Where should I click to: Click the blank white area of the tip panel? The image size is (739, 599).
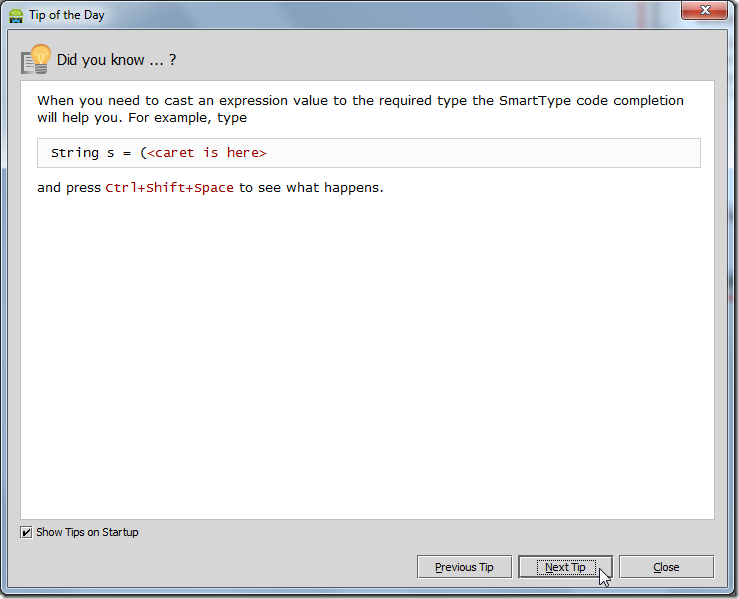pyautogui.click(x=367, y=360)
